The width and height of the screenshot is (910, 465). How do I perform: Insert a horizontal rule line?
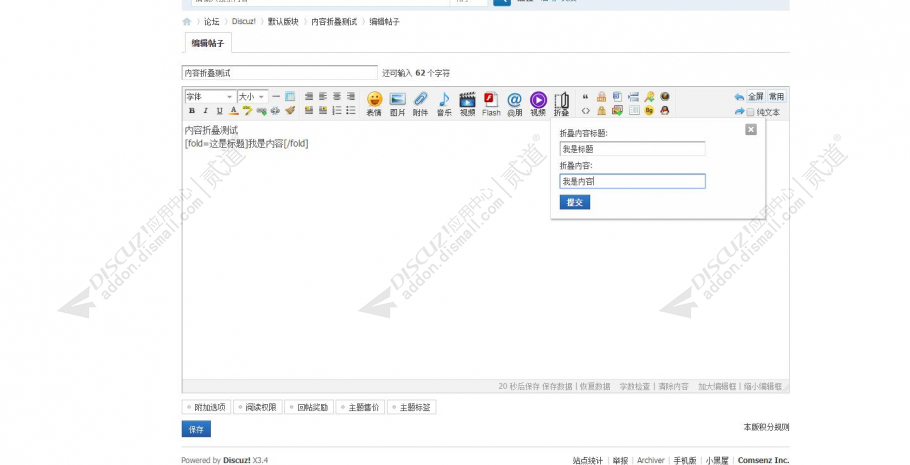point(276,96)
